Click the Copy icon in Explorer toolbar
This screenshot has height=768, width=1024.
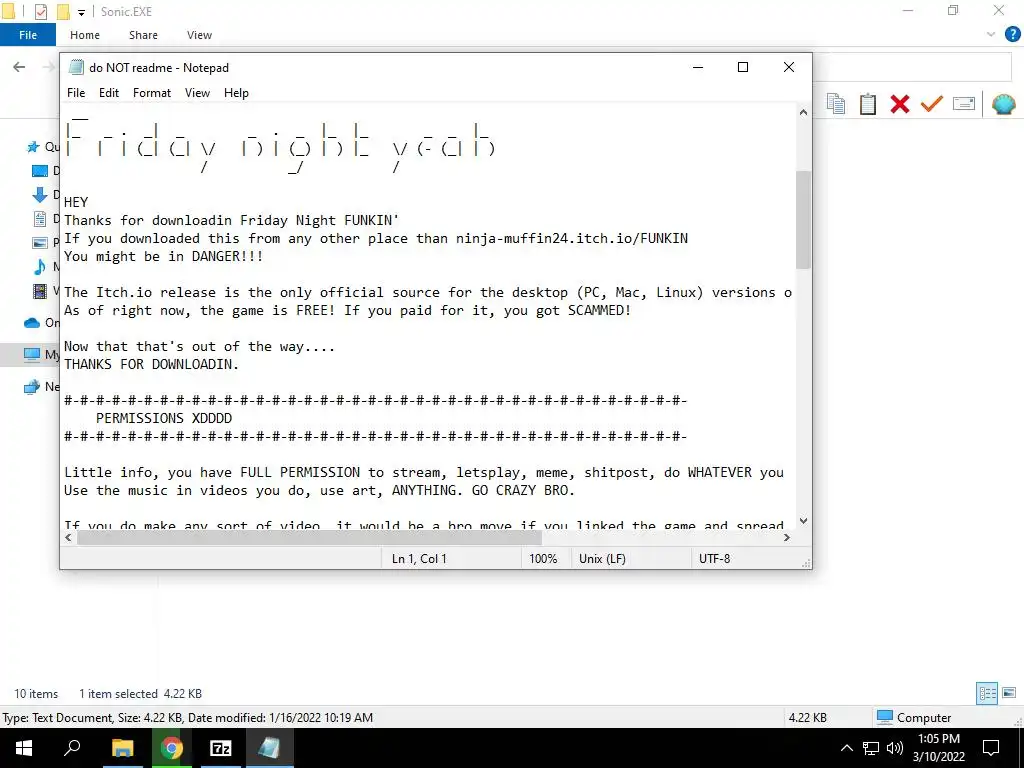[x=836, y=104]
